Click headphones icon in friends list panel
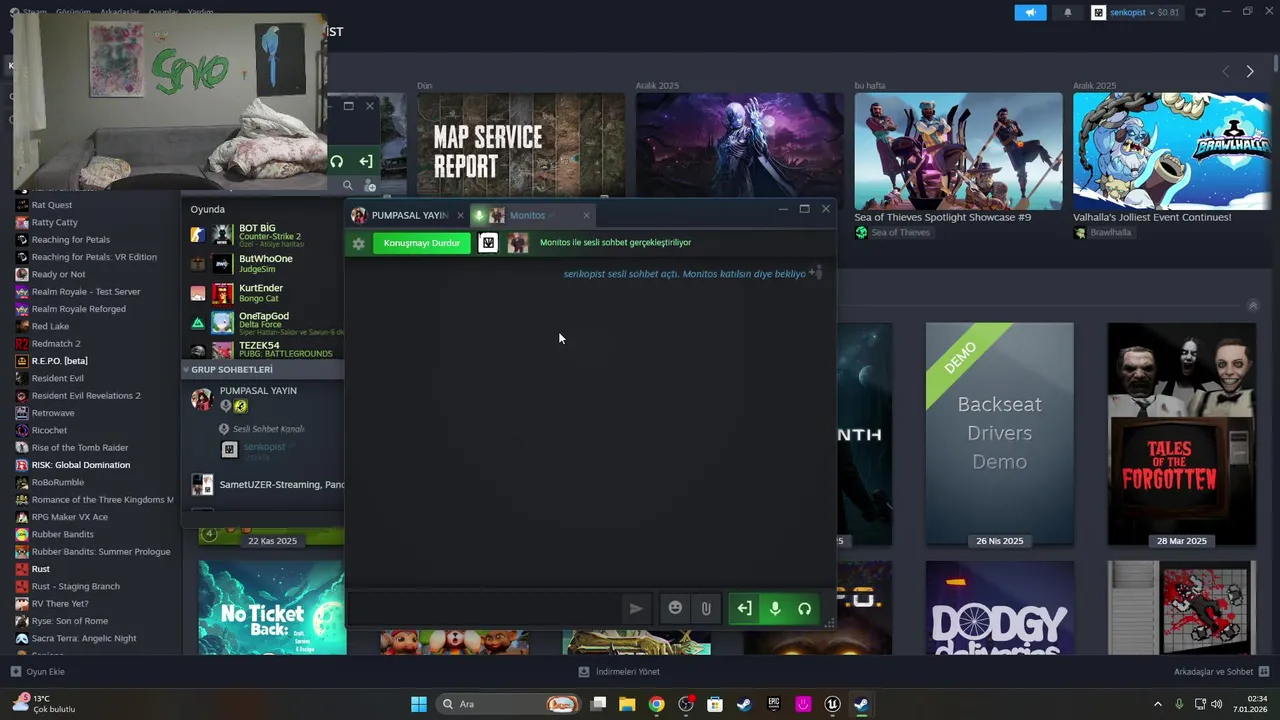1280x720 pixels. [x=337, y=161]
